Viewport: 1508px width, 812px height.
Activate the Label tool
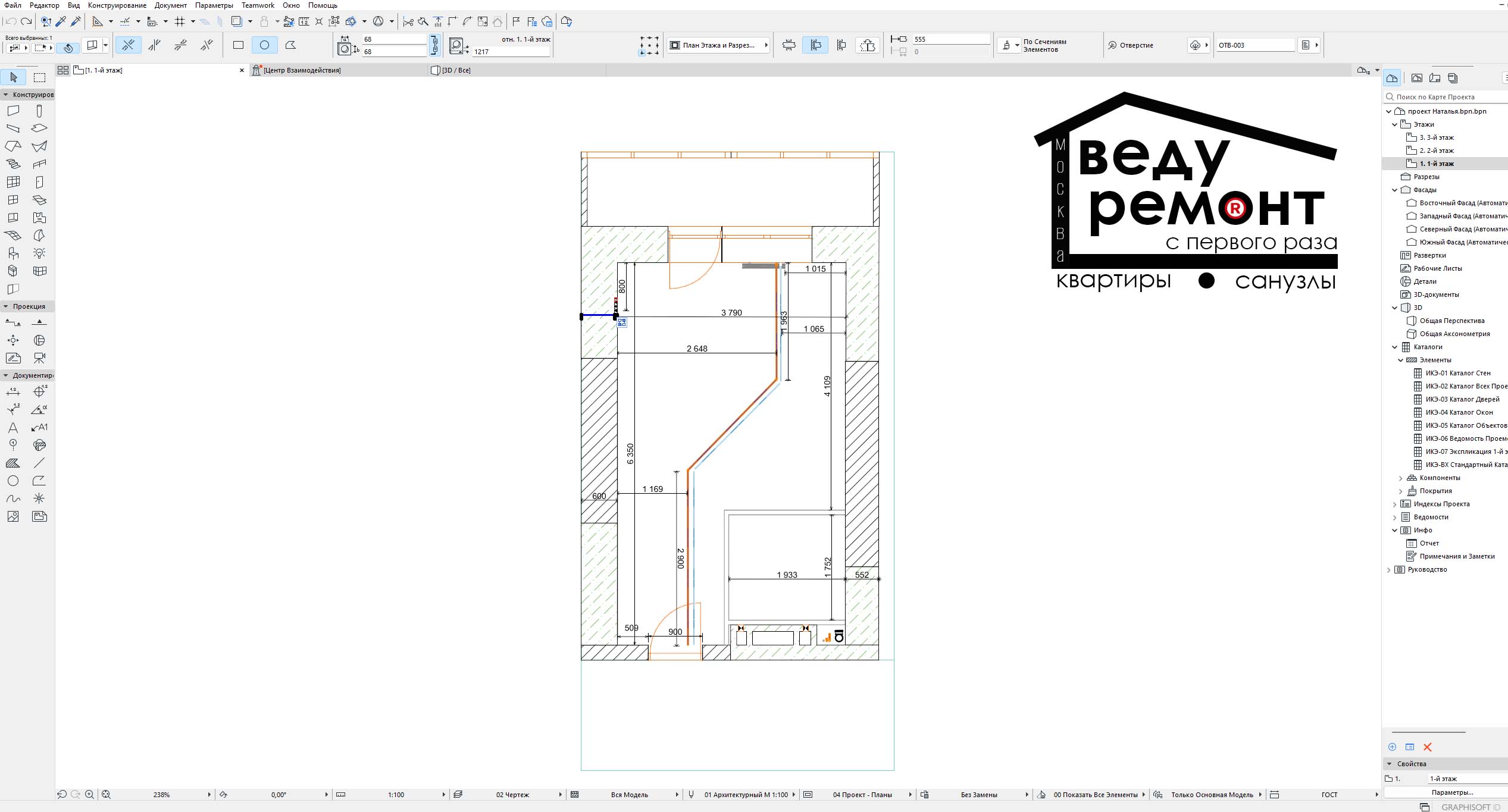pos(39,427)
